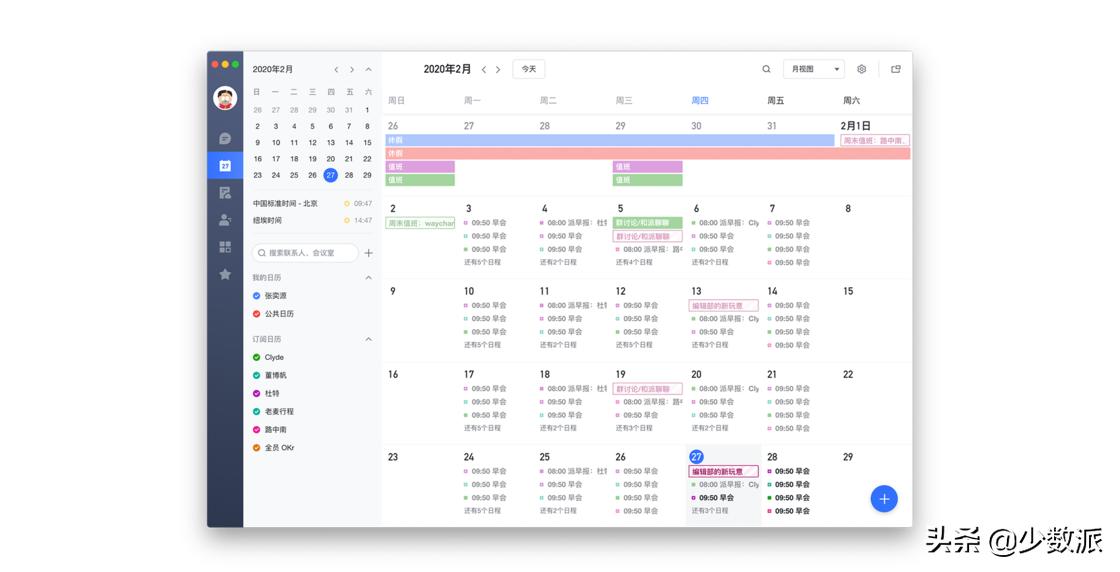Open 周末值班 路中南 event on Feb 1

(875, 141)
